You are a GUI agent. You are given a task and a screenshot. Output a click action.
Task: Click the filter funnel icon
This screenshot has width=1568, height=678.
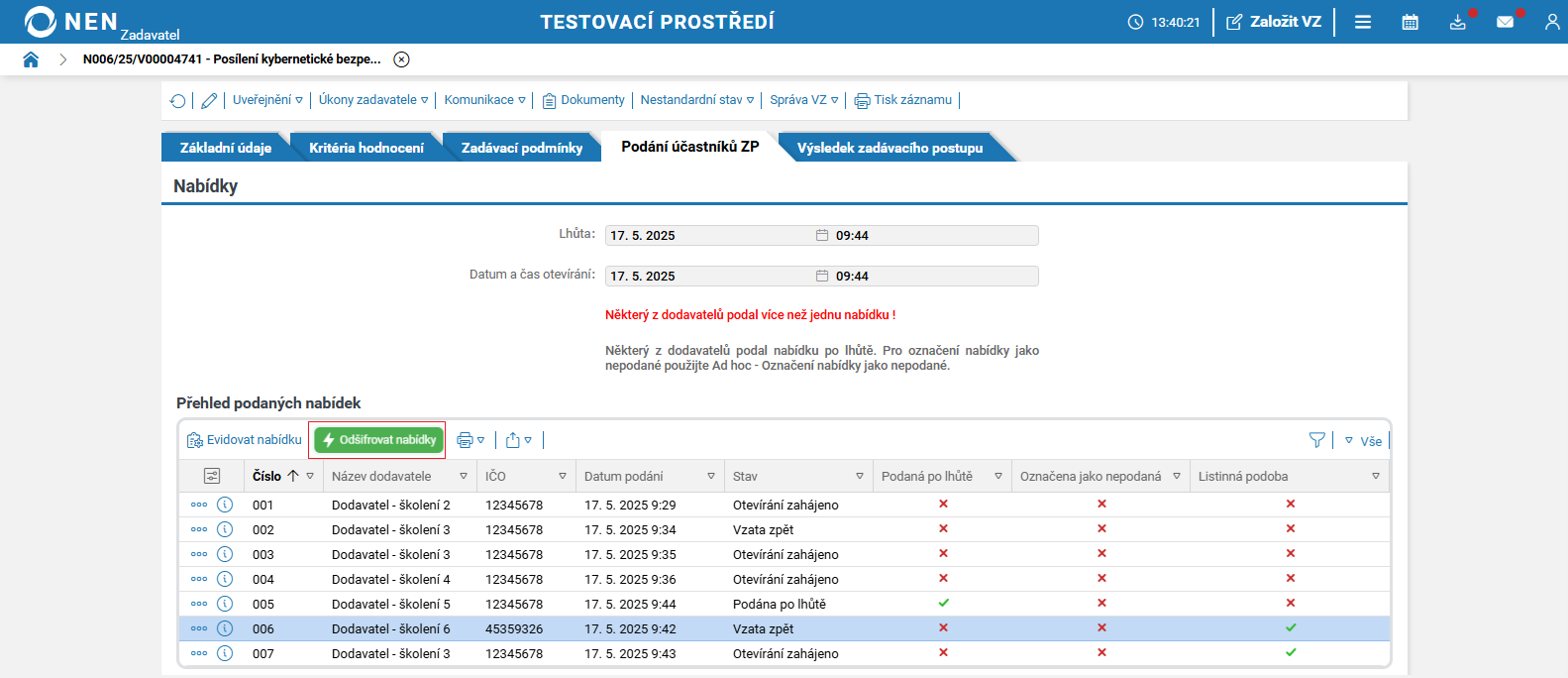pos(1316,440)
